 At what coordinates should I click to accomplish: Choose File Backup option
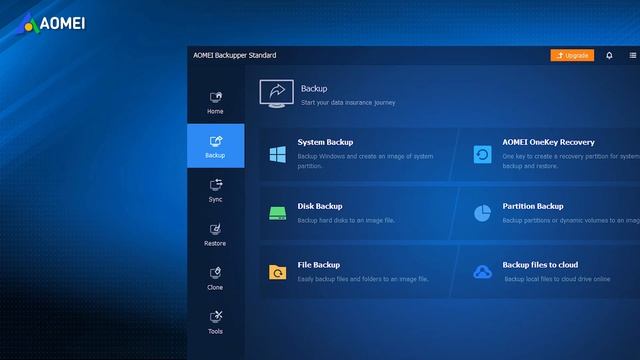[x=319, y=265]
